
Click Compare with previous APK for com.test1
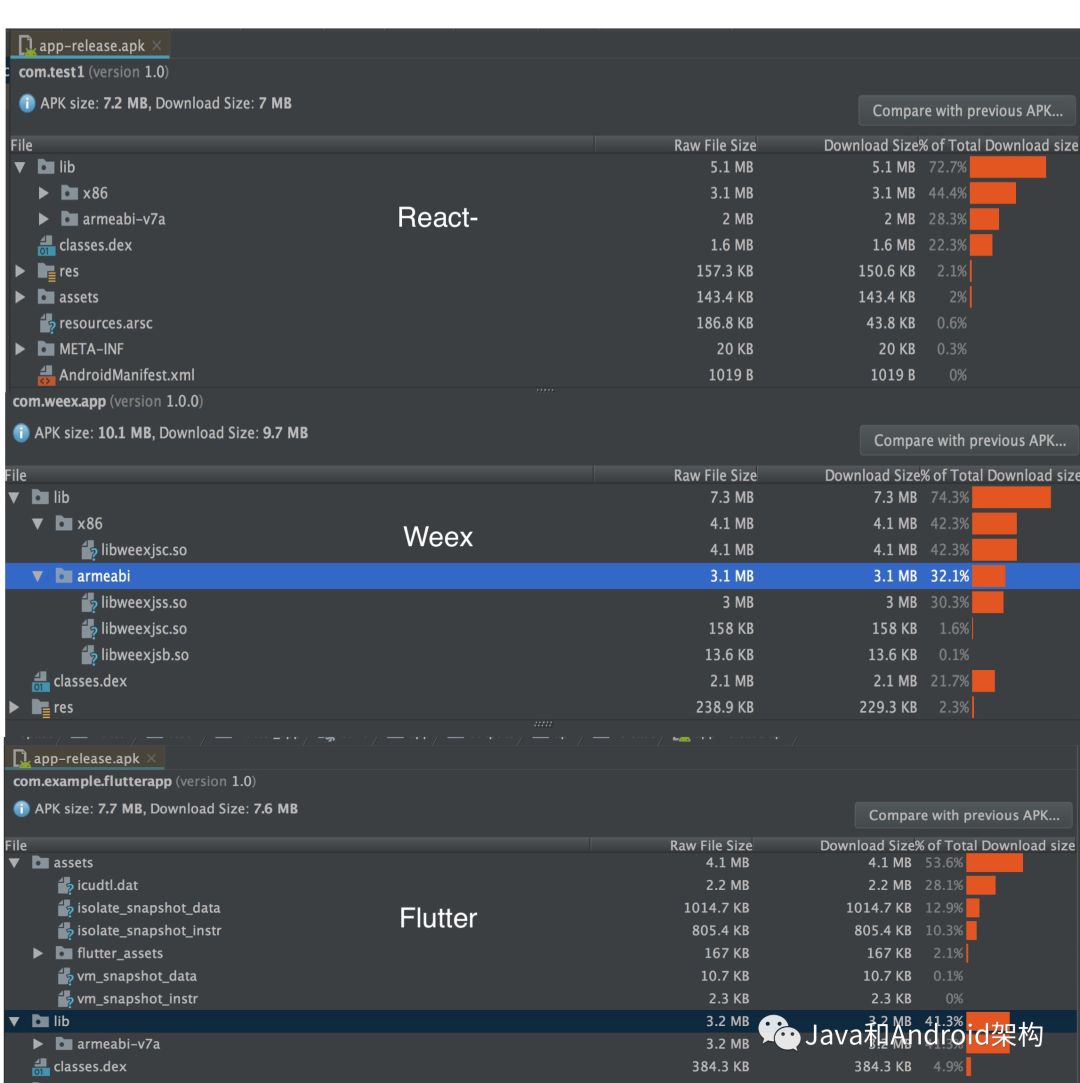click(967, 111)
